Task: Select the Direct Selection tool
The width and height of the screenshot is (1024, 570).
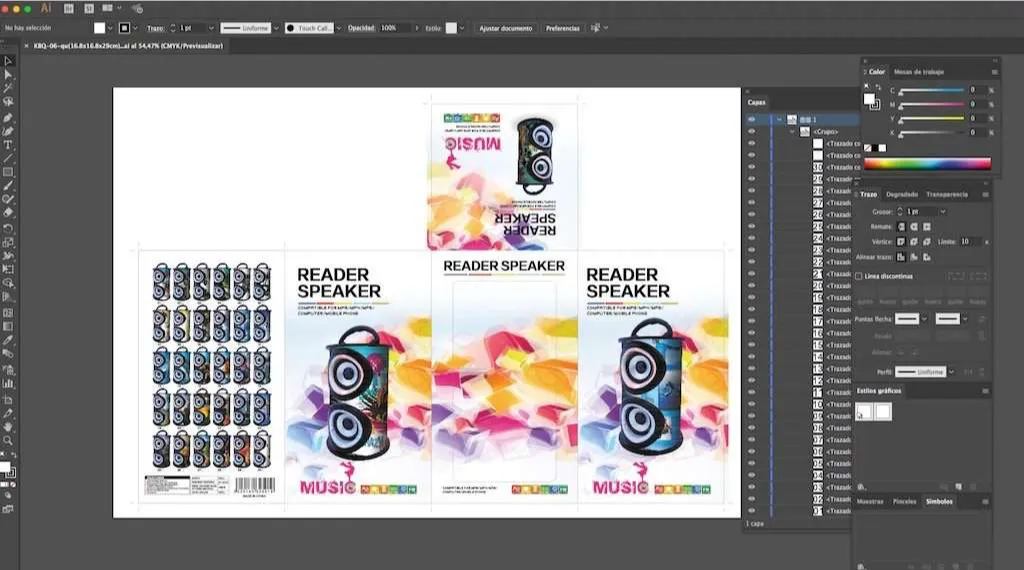Action: point(8,75)
